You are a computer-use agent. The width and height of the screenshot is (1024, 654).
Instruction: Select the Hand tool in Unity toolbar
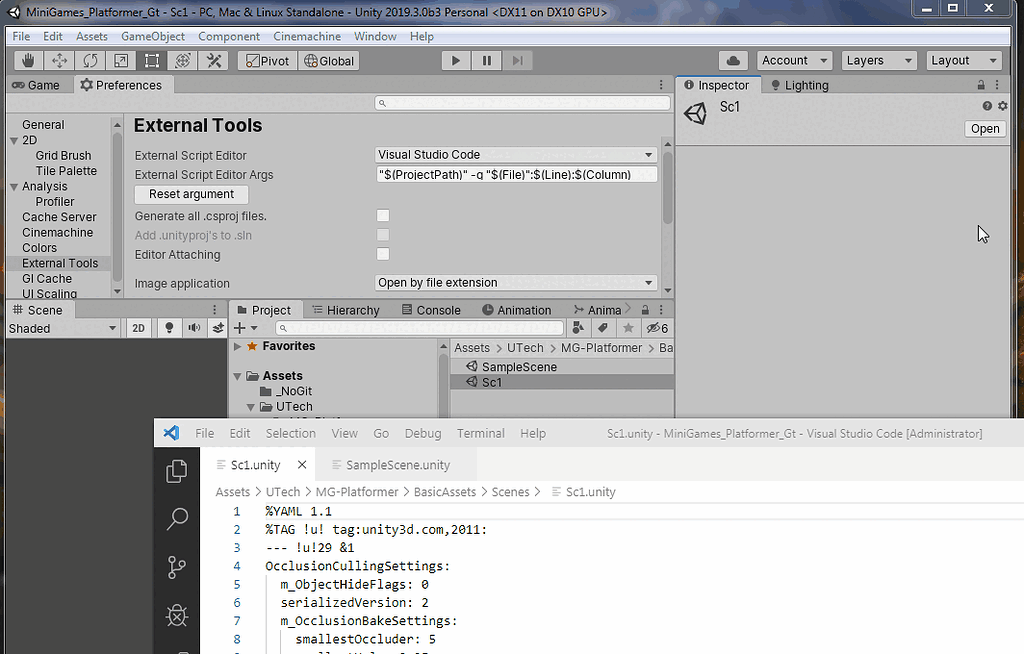27,60
